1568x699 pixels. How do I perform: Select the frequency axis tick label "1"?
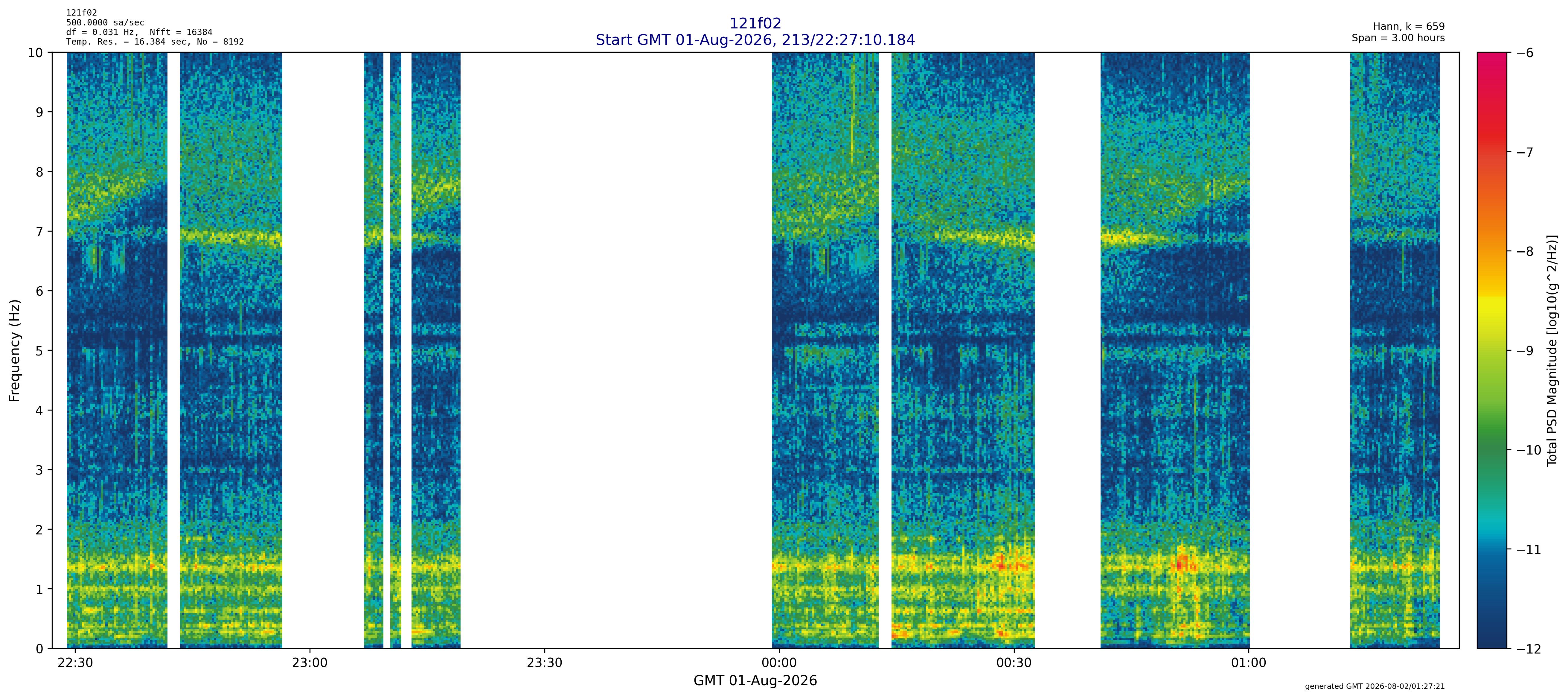point(39,589)
